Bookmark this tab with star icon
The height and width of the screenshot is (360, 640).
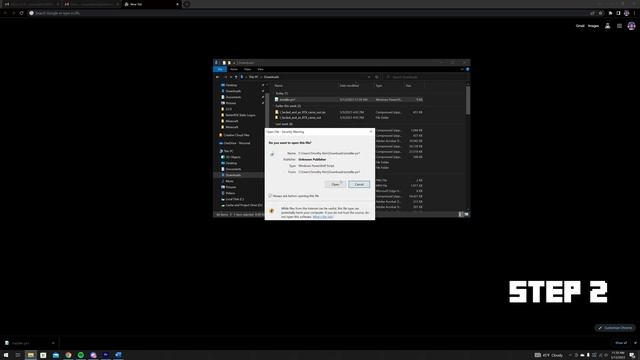600,13
